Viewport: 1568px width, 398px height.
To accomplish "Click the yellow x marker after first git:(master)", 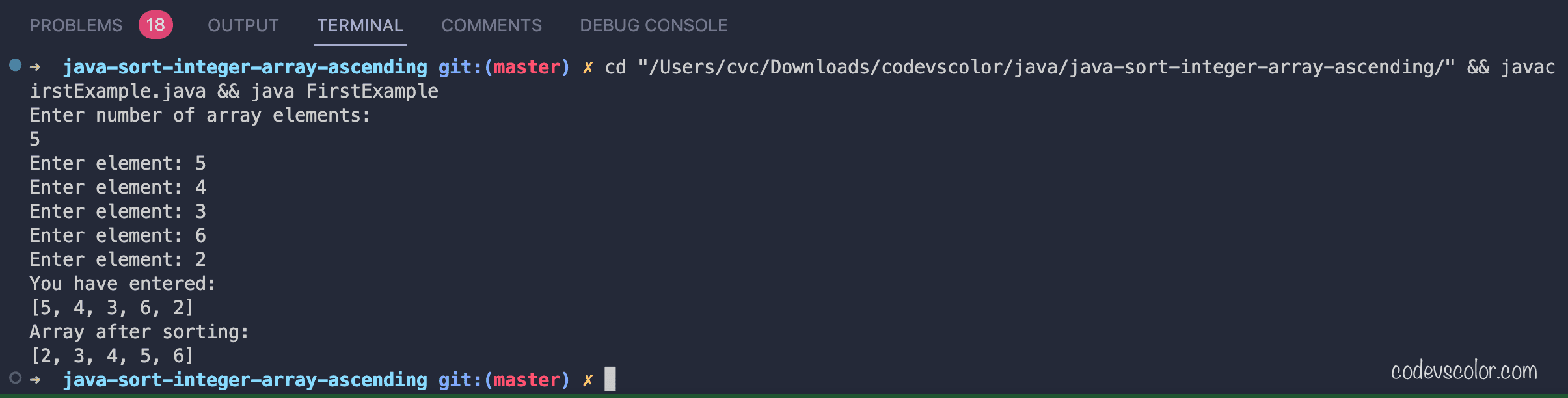I will [x=588, y=68].
